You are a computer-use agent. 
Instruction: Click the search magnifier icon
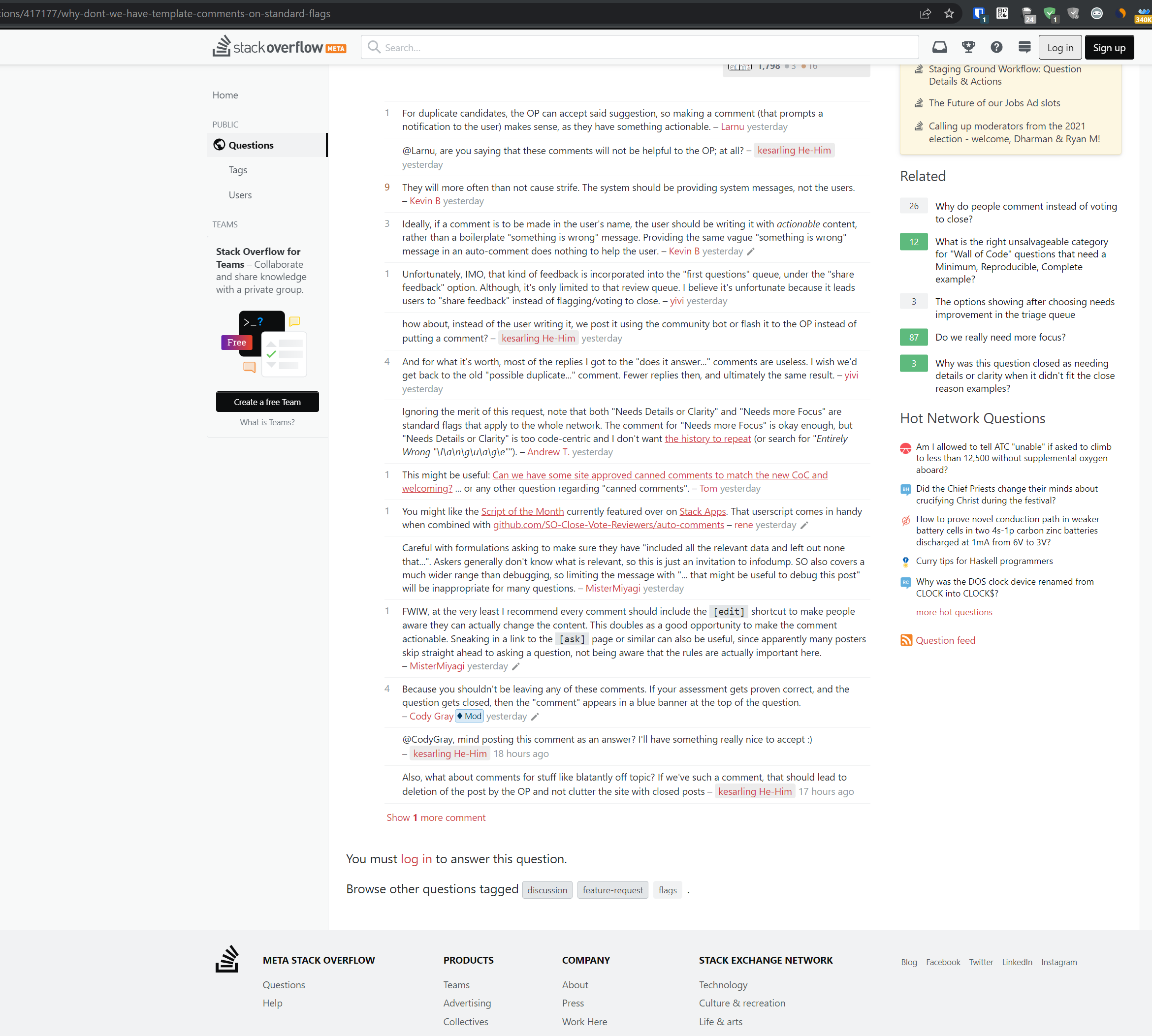pos(374,47)
